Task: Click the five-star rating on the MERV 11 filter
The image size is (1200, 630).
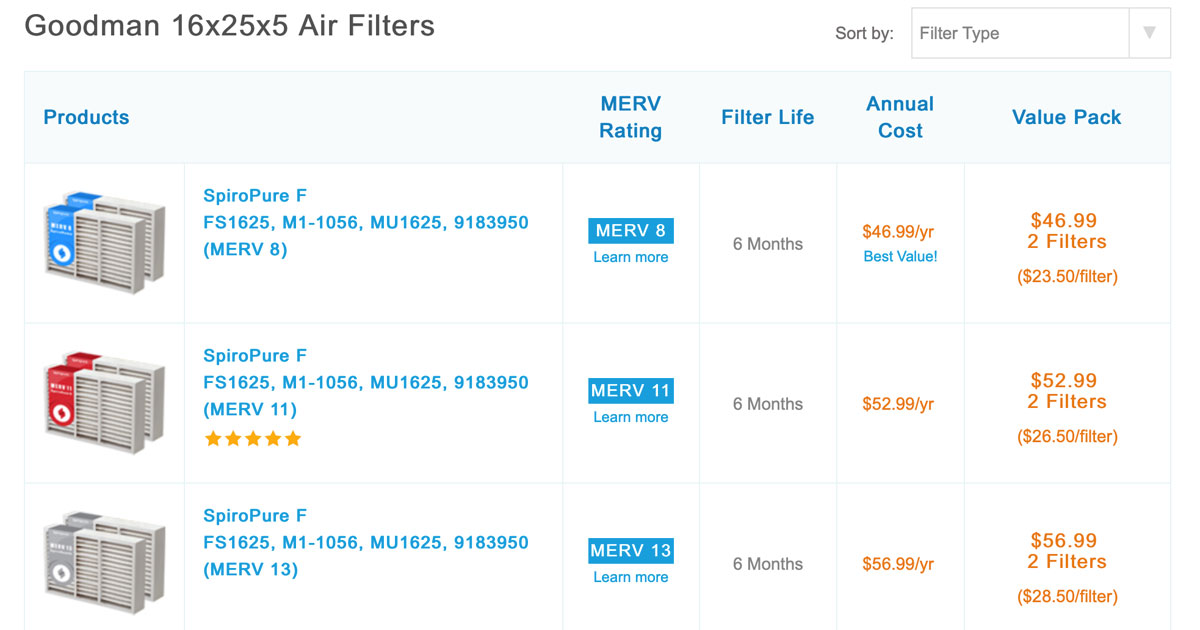Action: coord(253,438)
